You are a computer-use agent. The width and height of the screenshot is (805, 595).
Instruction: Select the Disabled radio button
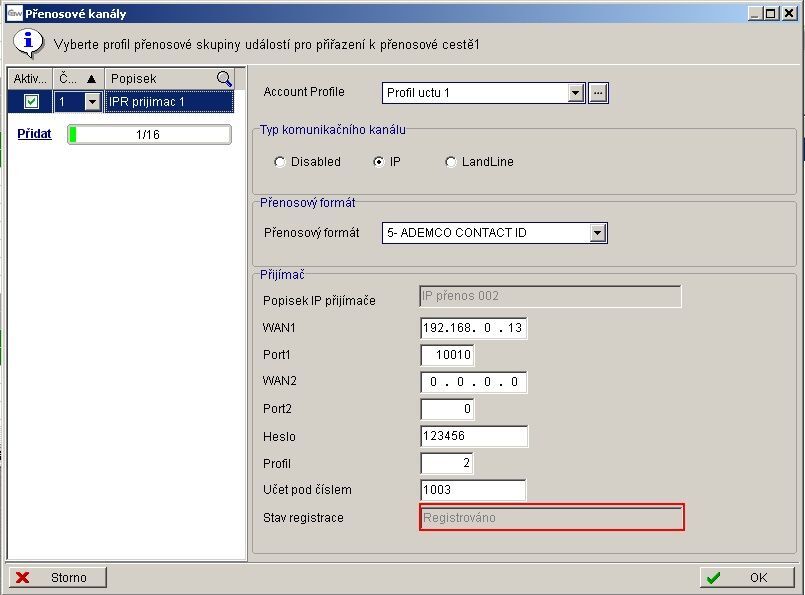280,162
